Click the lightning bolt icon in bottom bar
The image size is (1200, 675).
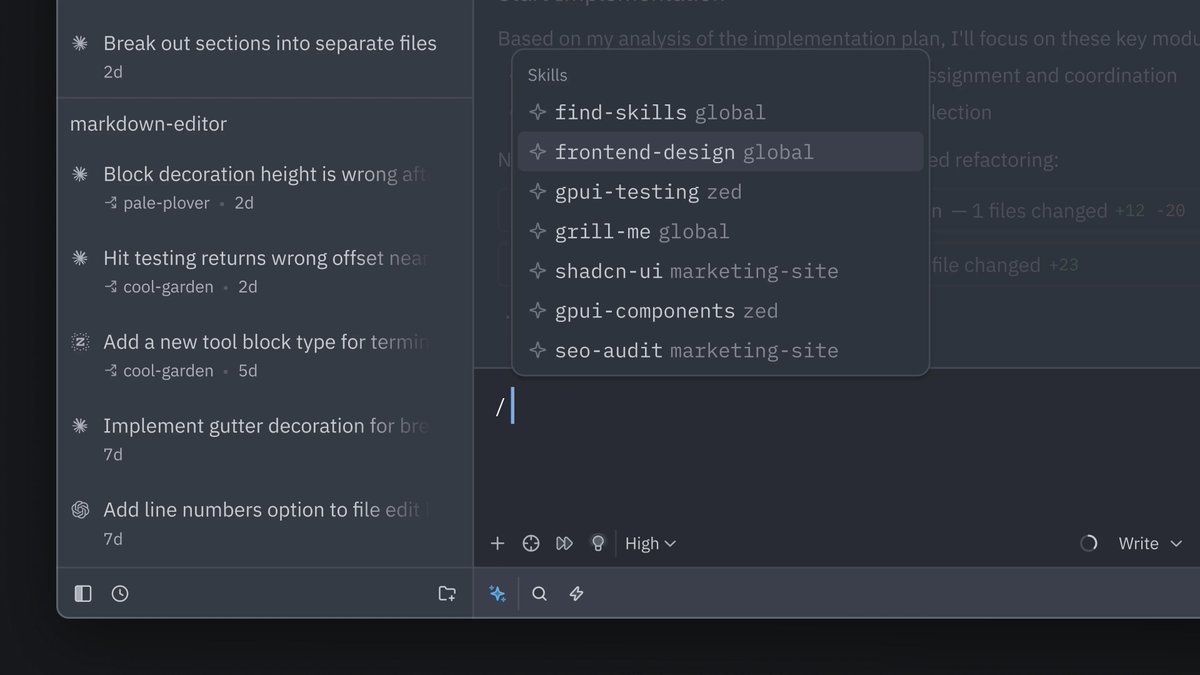pos(576,594)
